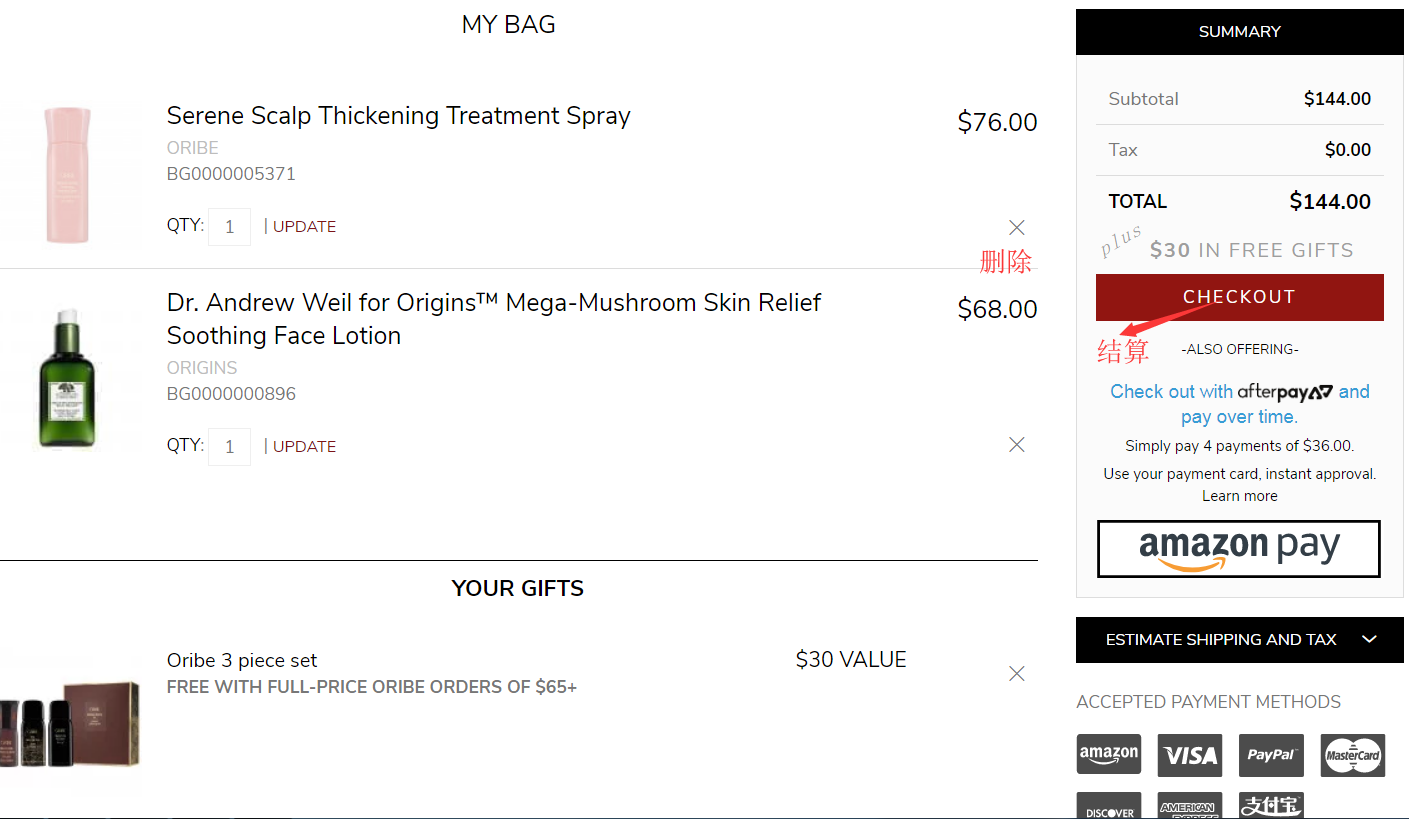
Task: Click the Alipay payment icon
Action: pos(1271,806)
